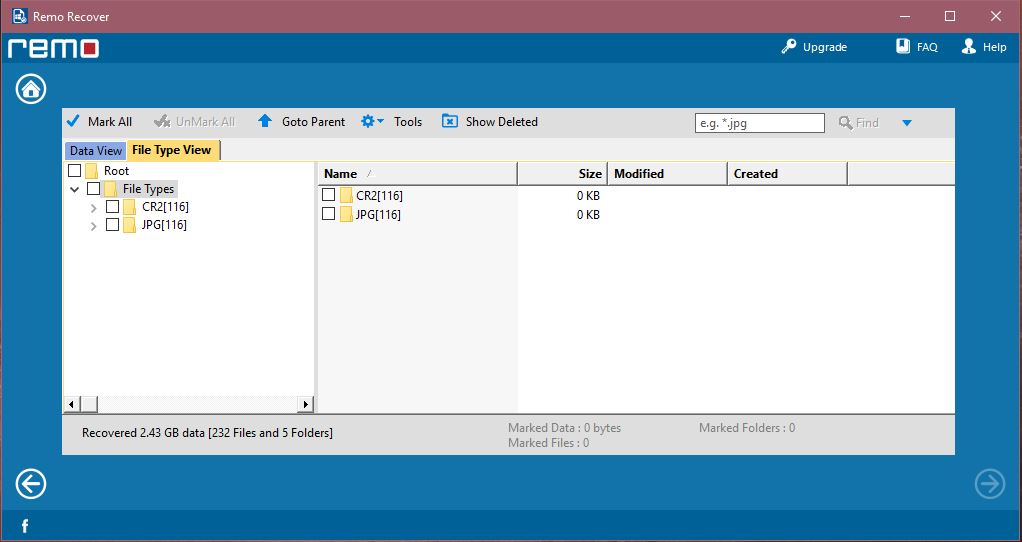Image resolution: width=1022 pixels, height=542 pixels.
Task: Expand the CR2[116] tree node
Action: click(93, 207)
